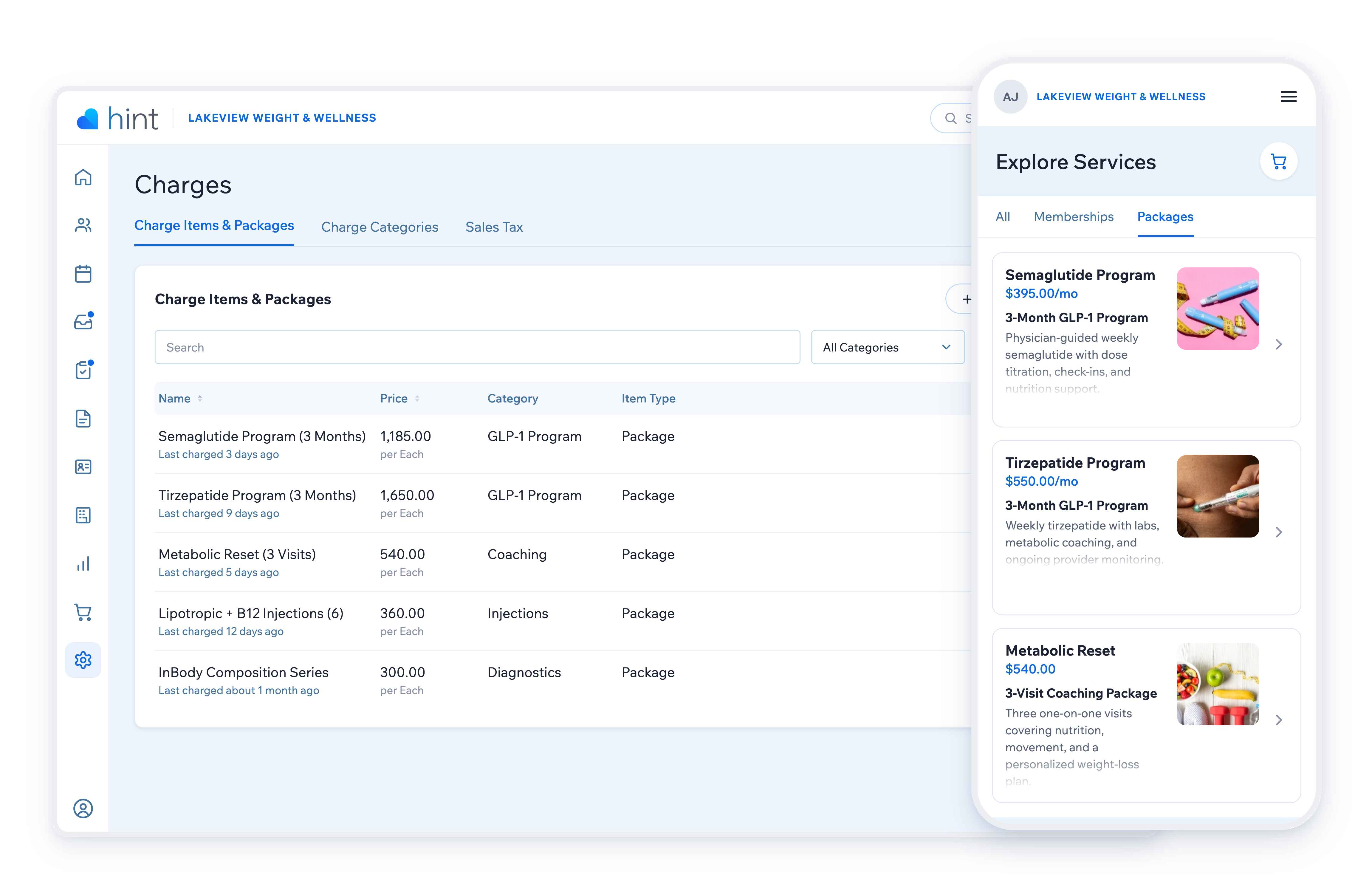Screen dimensions: 1372x889
Task: Expand the Metabolic Reset card chevron
Action: click(x=1279, y=719)
